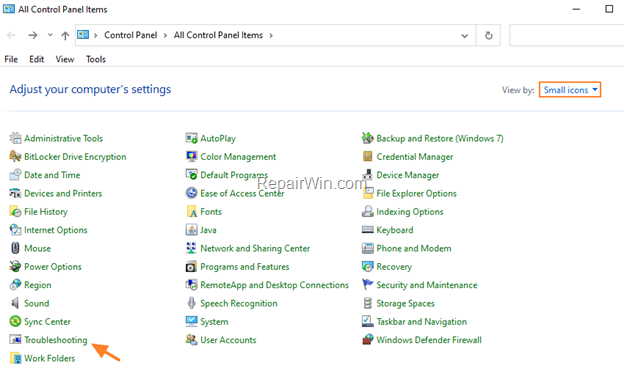
Task: Open the File menu
Action: (x=11, y=59)
